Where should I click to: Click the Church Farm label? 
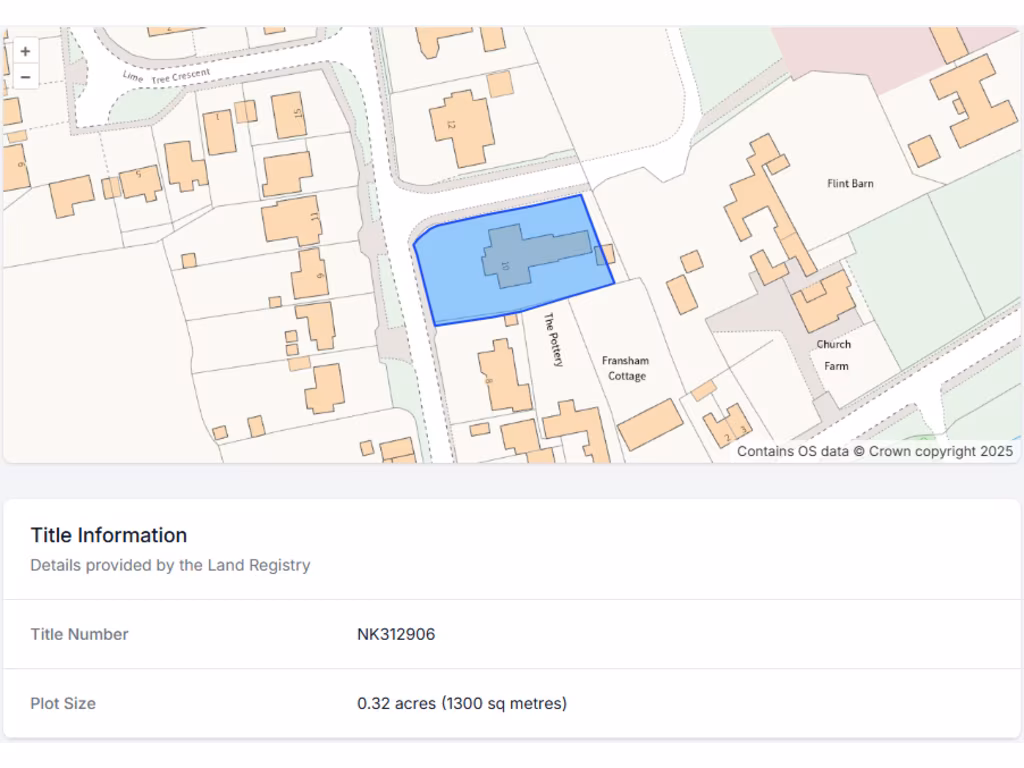pyautogui.click(x=834, y=355)
